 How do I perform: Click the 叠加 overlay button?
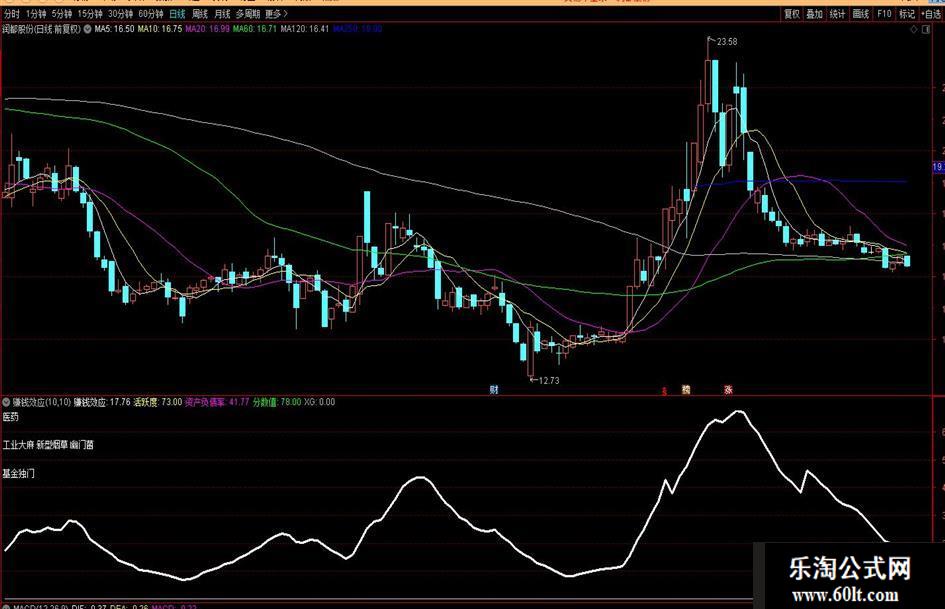click(x=814, y=13)
